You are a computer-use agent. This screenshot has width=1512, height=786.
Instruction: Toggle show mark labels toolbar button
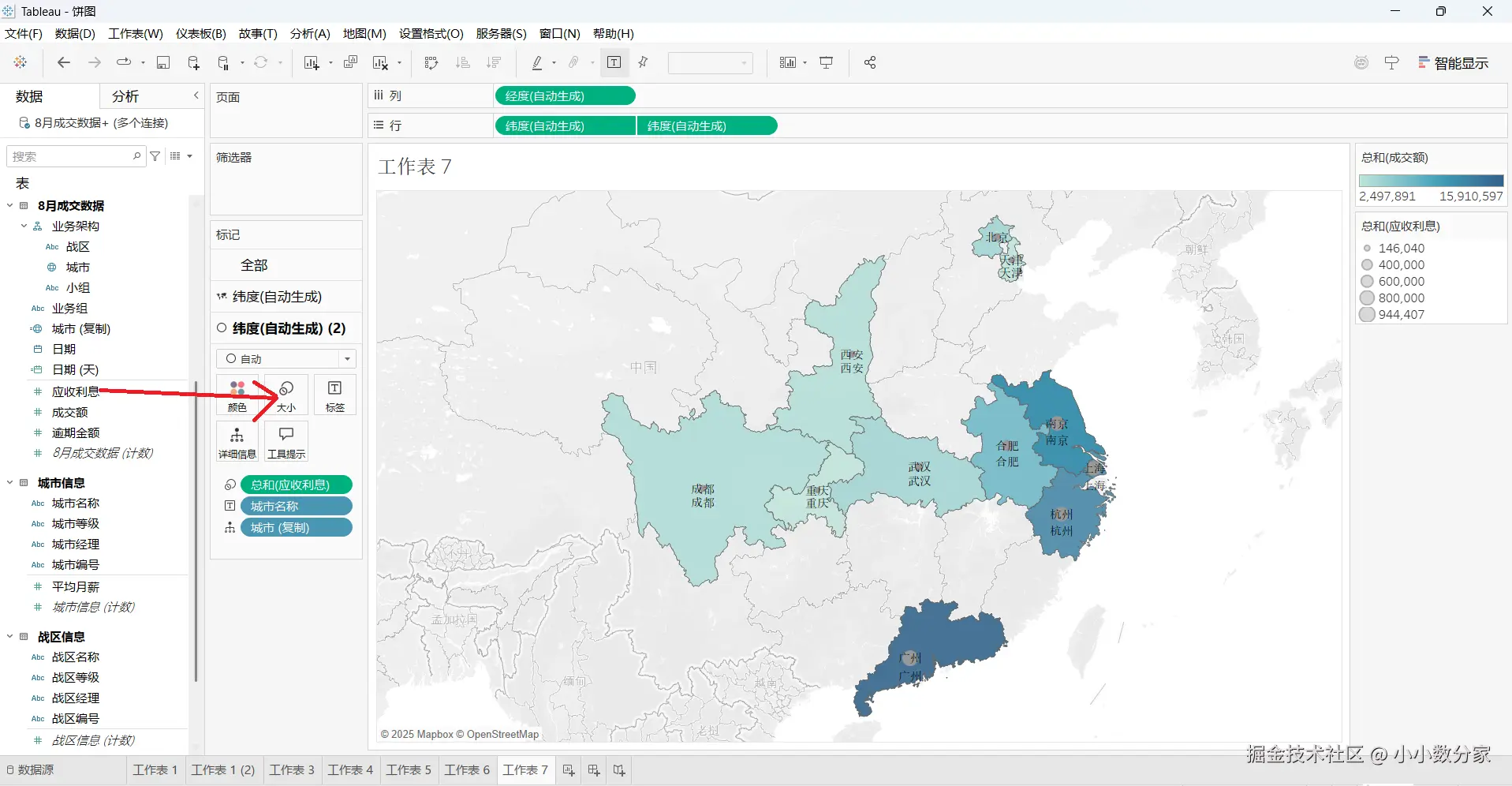[614, 62]
